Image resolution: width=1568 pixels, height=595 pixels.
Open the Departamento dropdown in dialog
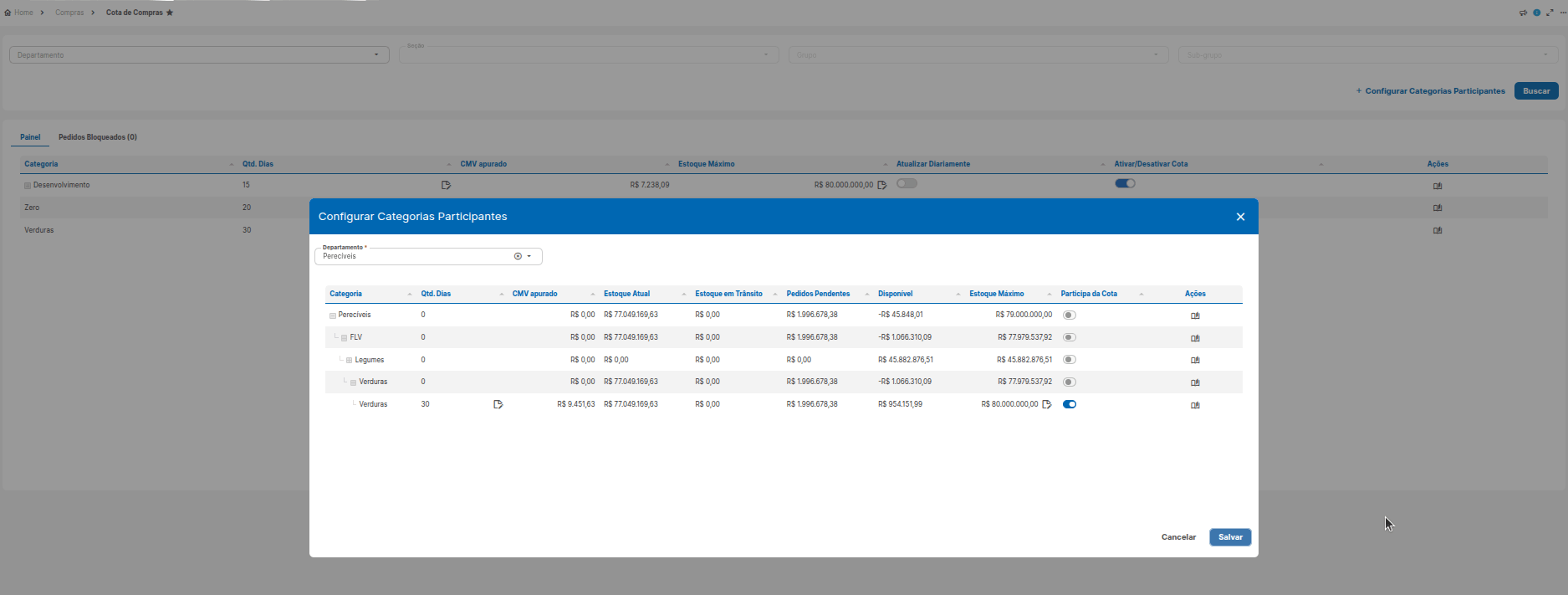coord(529,256)
